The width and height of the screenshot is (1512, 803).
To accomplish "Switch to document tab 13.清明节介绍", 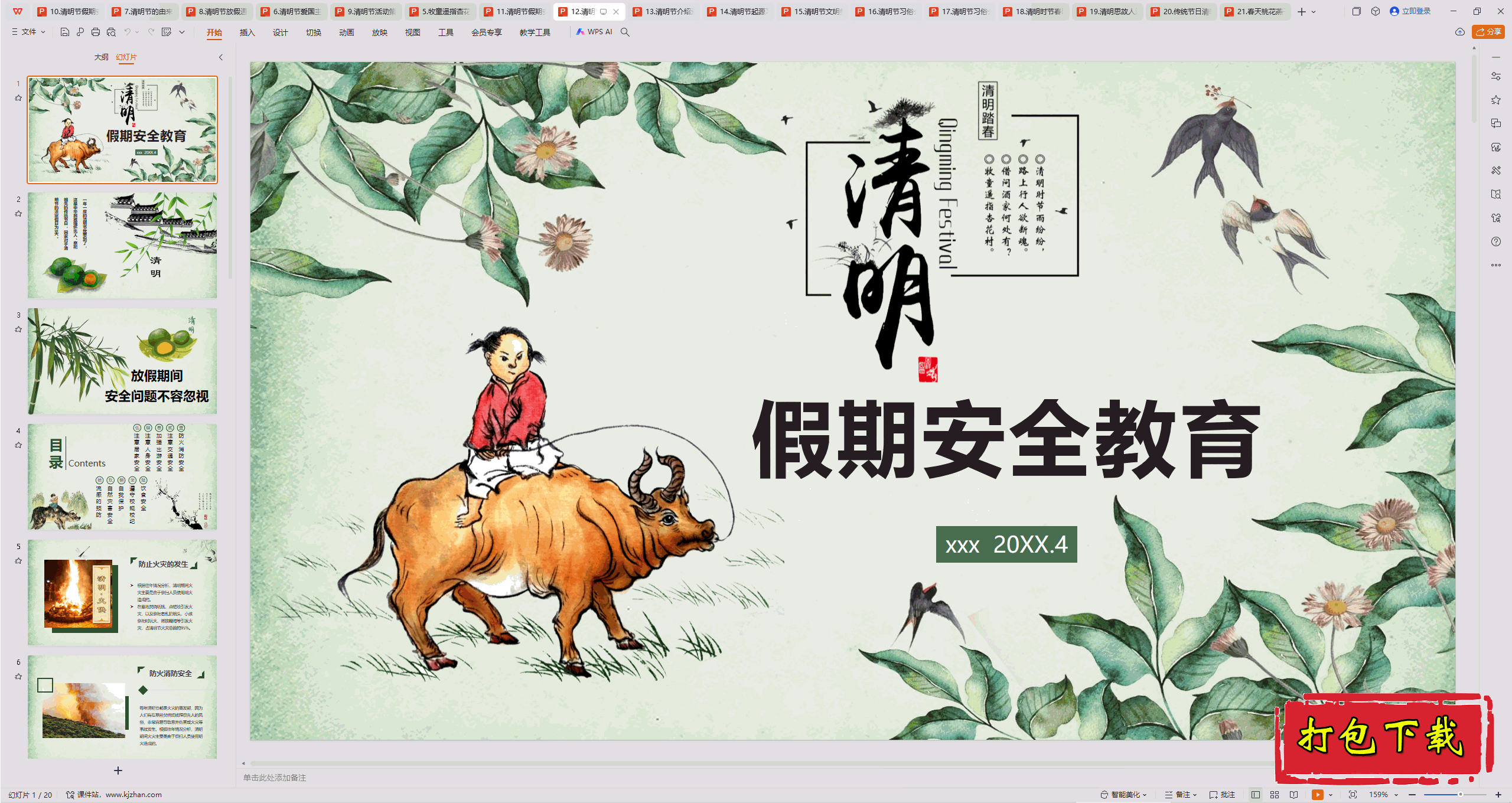I will 663,11.
